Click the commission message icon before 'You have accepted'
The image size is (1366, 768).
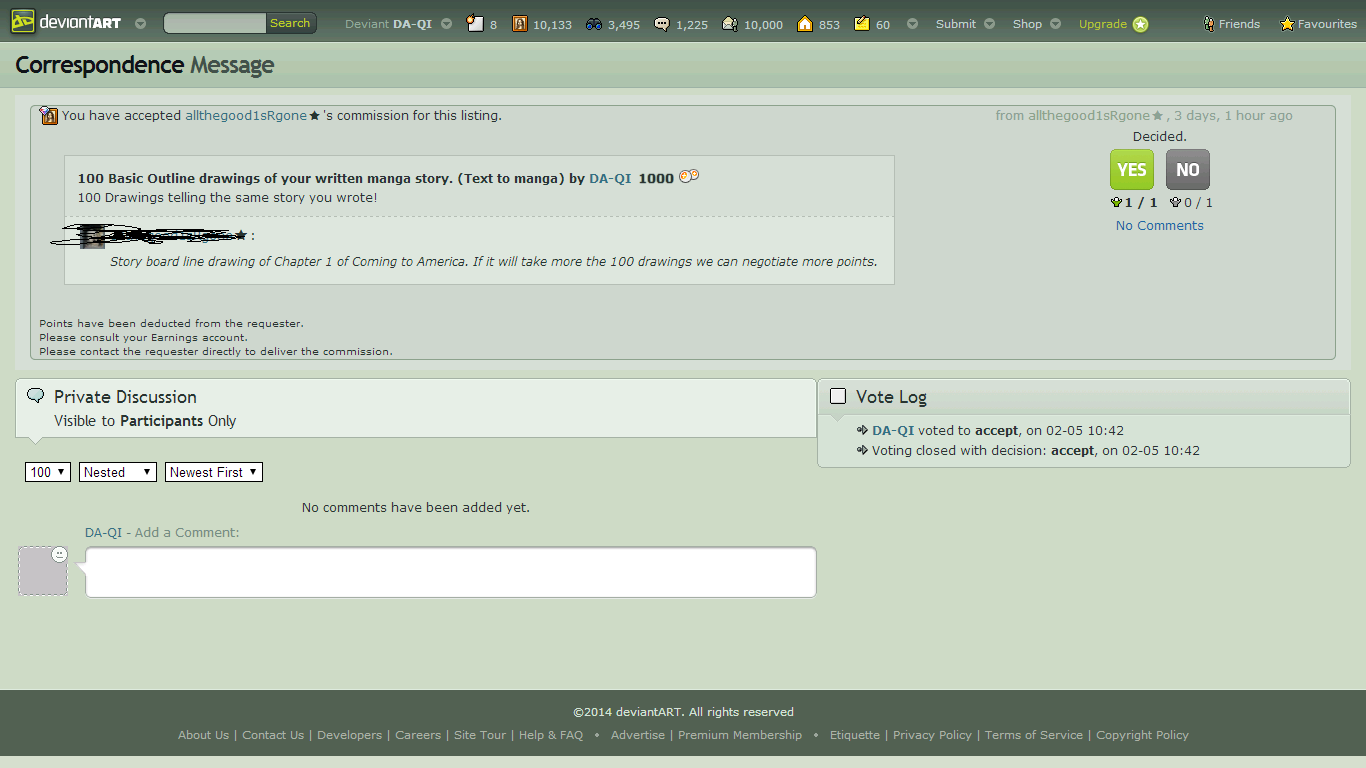[x=49, y=116]
